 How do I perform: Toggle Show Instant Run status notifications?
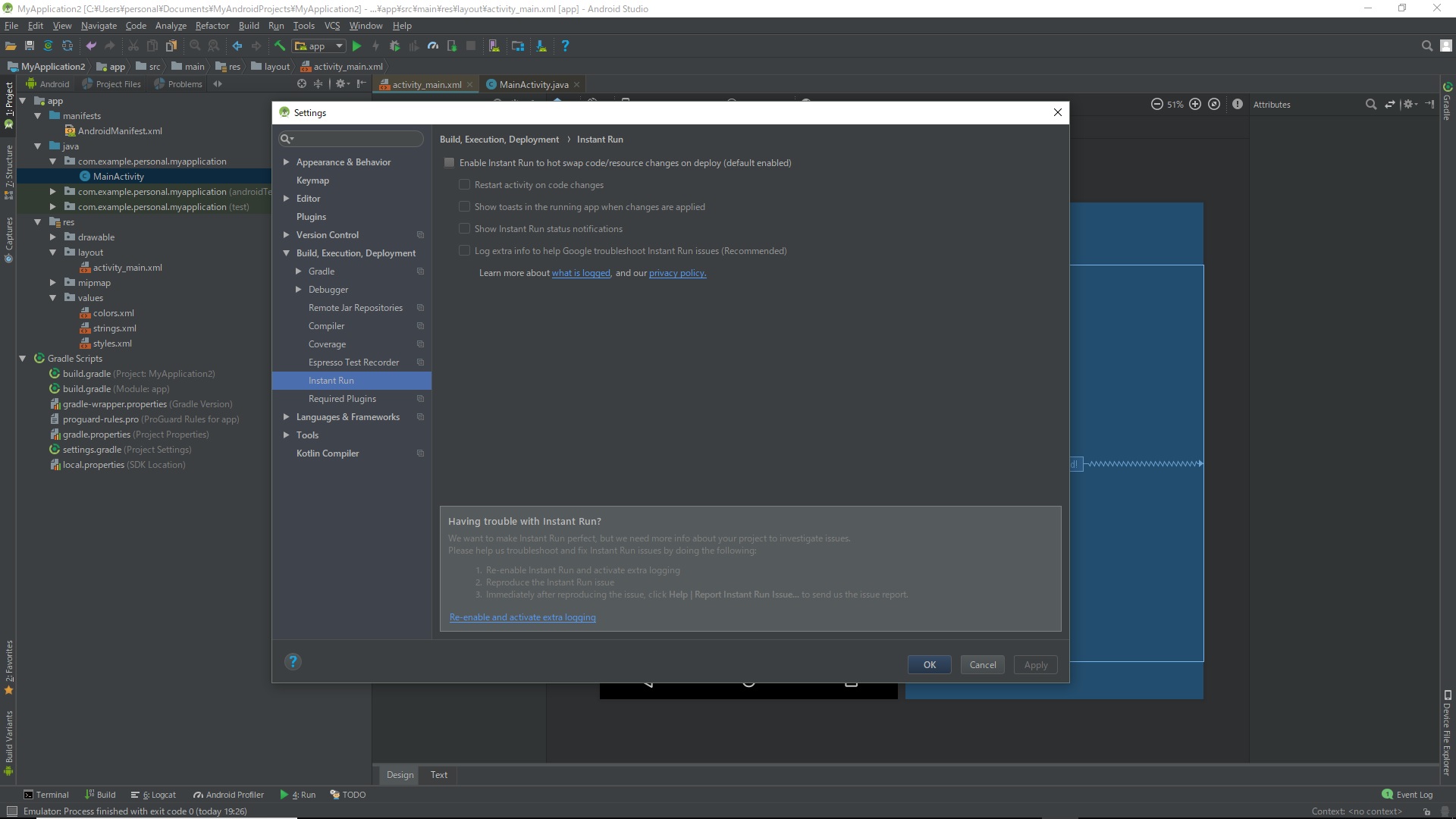point(465,229)
